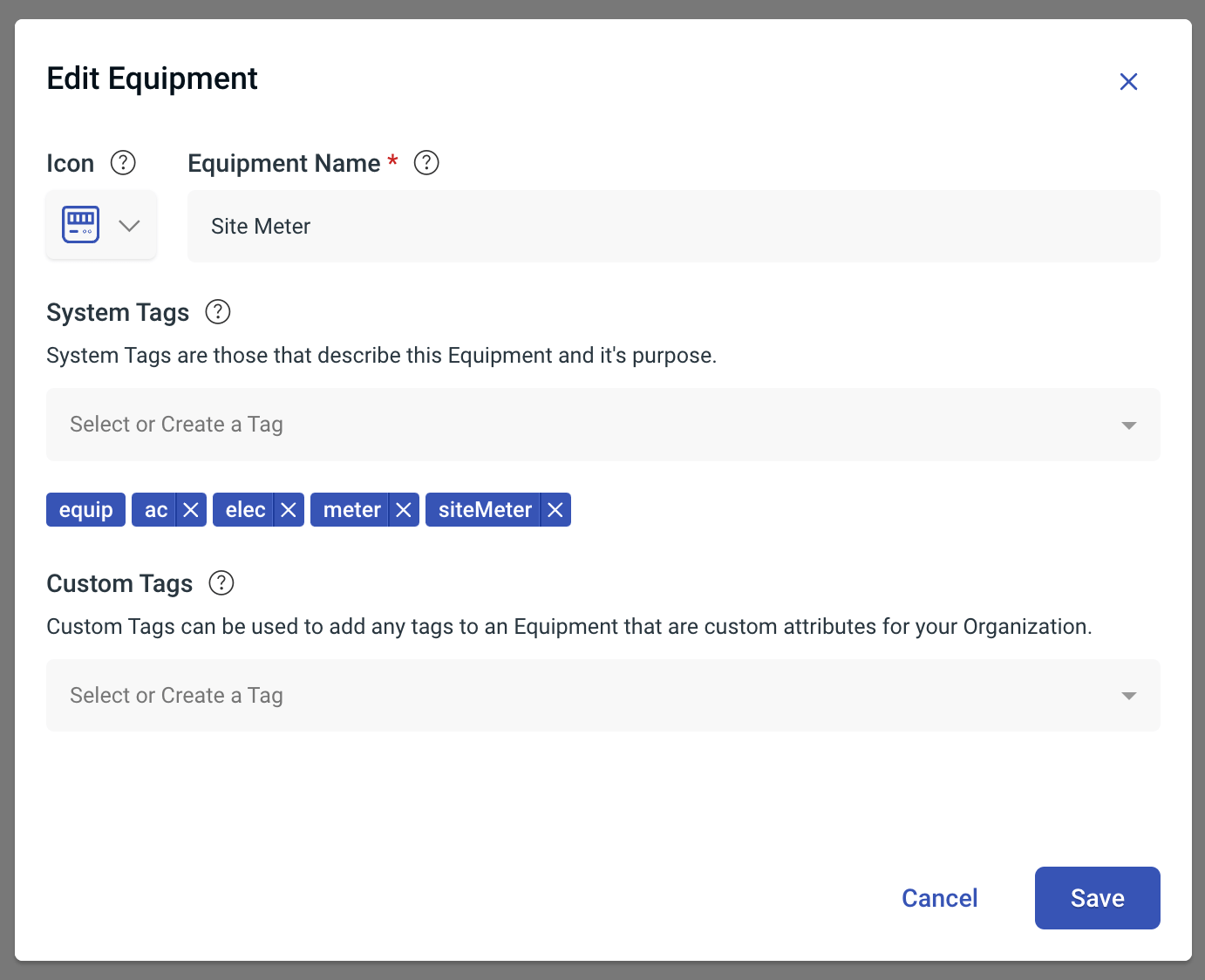This screenshot has height=980, width=1205.
Task: Click the Edit Equipment title
Action: 152,78
